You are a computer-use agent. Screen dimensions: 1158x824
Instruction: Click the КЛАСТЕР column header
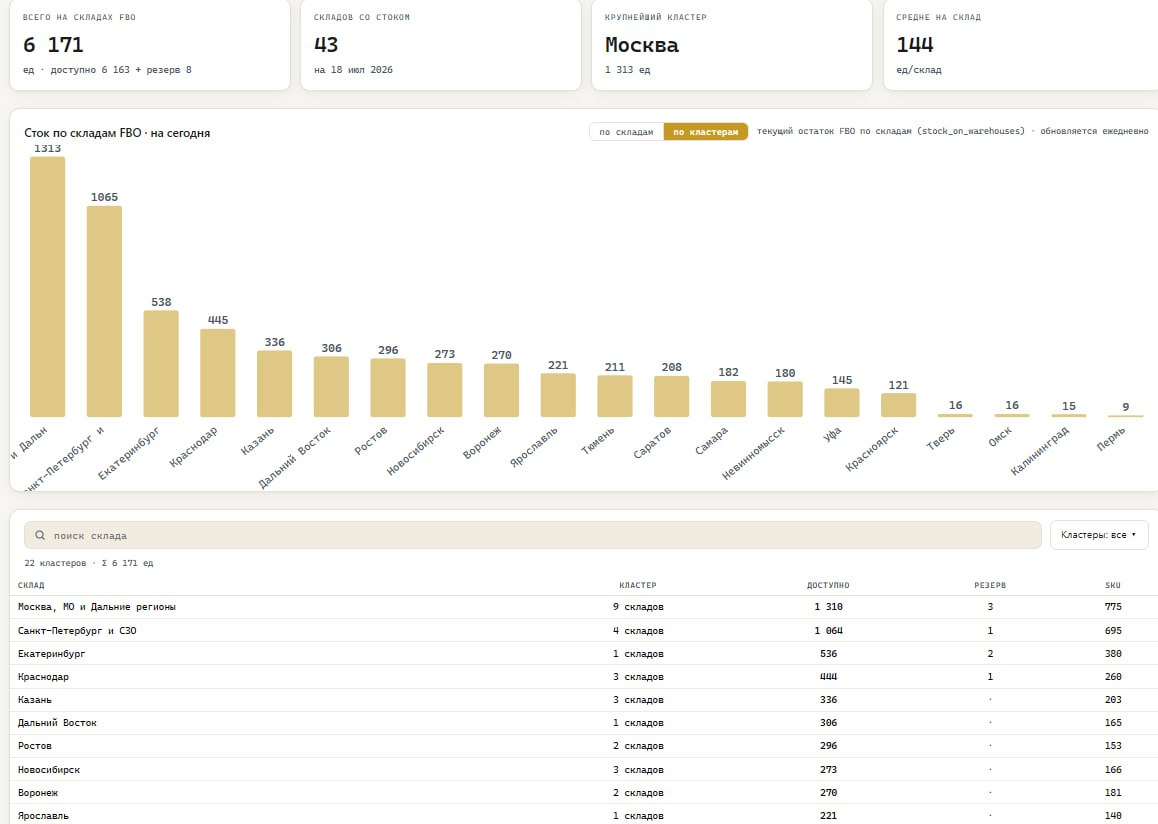[x=637, y=585]
